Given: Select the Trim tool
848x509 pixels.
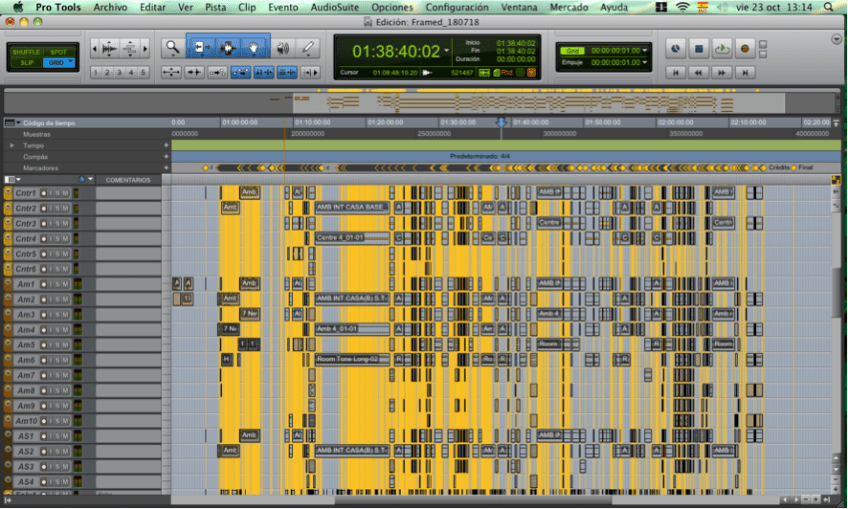Looking at the screenshot, I should (200, 47).
